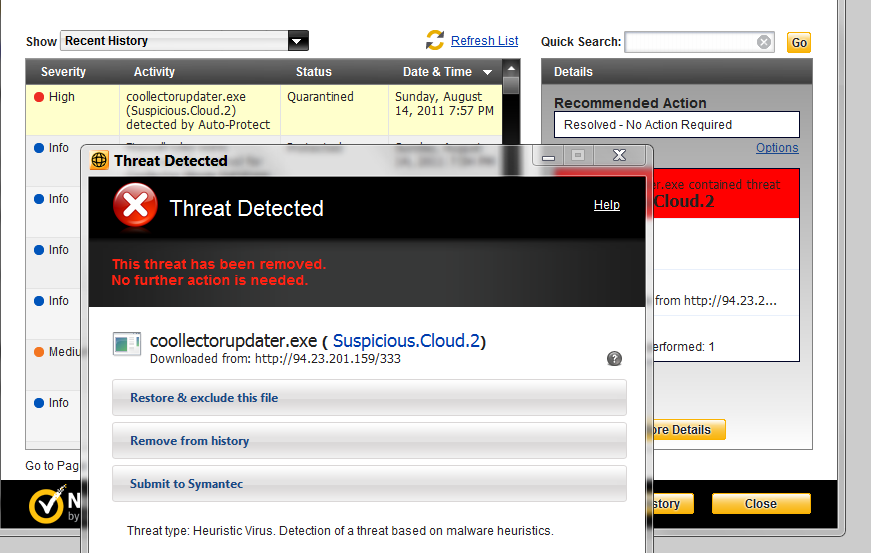Click the Refresh List arrows icon

[x=435, y=40]
